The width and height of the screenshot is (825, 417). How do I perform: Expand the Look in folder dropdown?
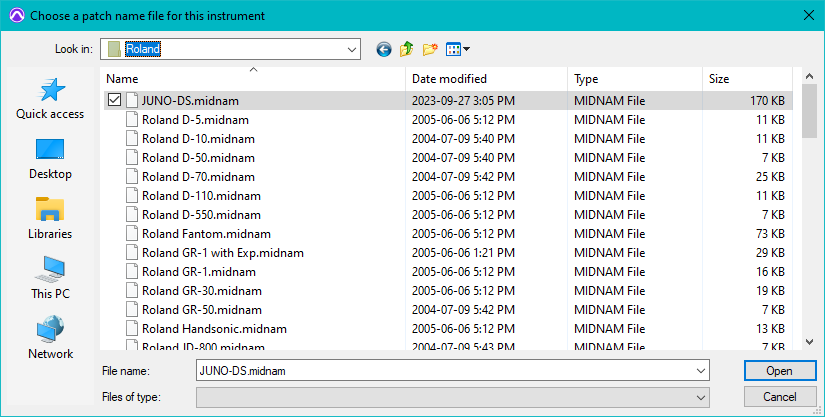[x=351, y=49]
